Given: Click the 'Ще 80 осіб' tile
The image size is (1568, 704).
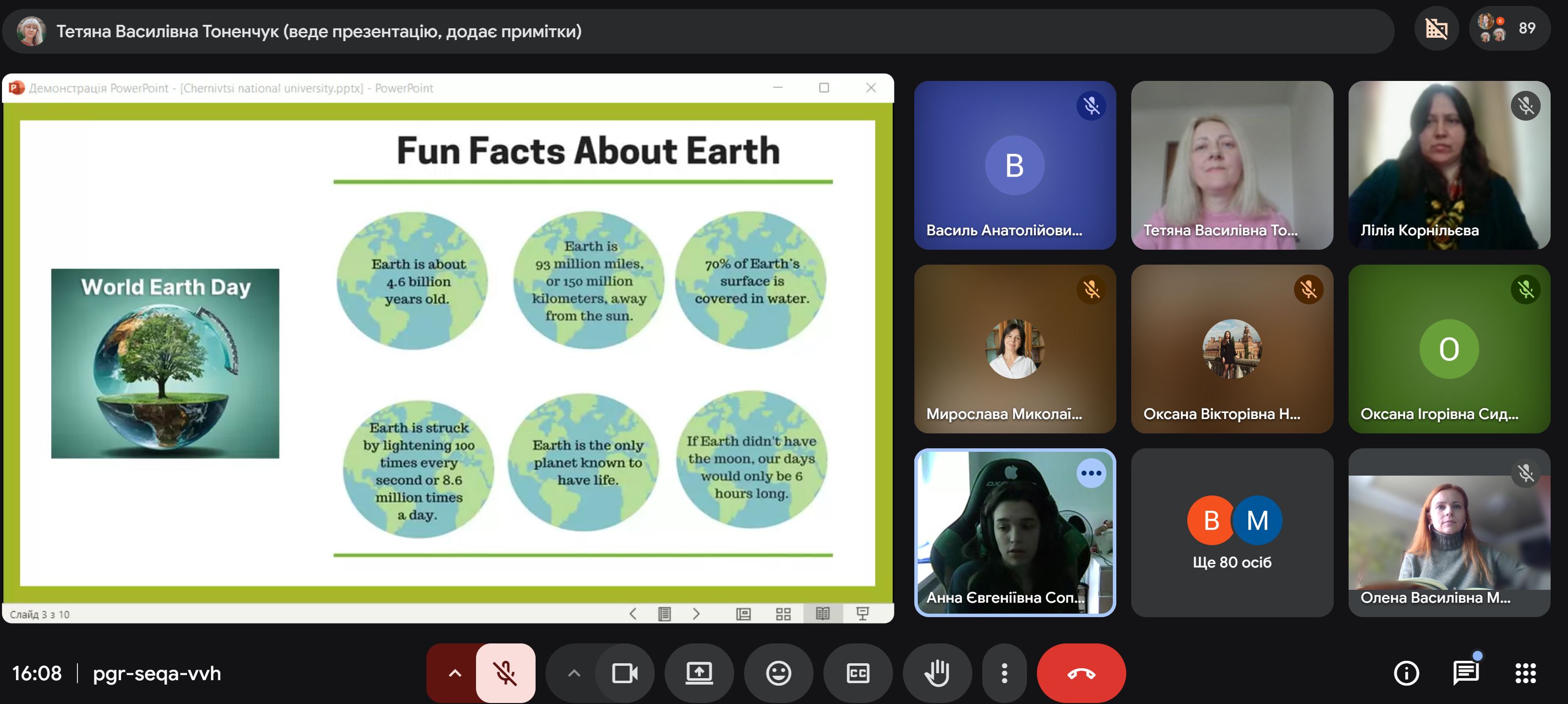Looking at the screenshot, I should tap(1232, 533).
